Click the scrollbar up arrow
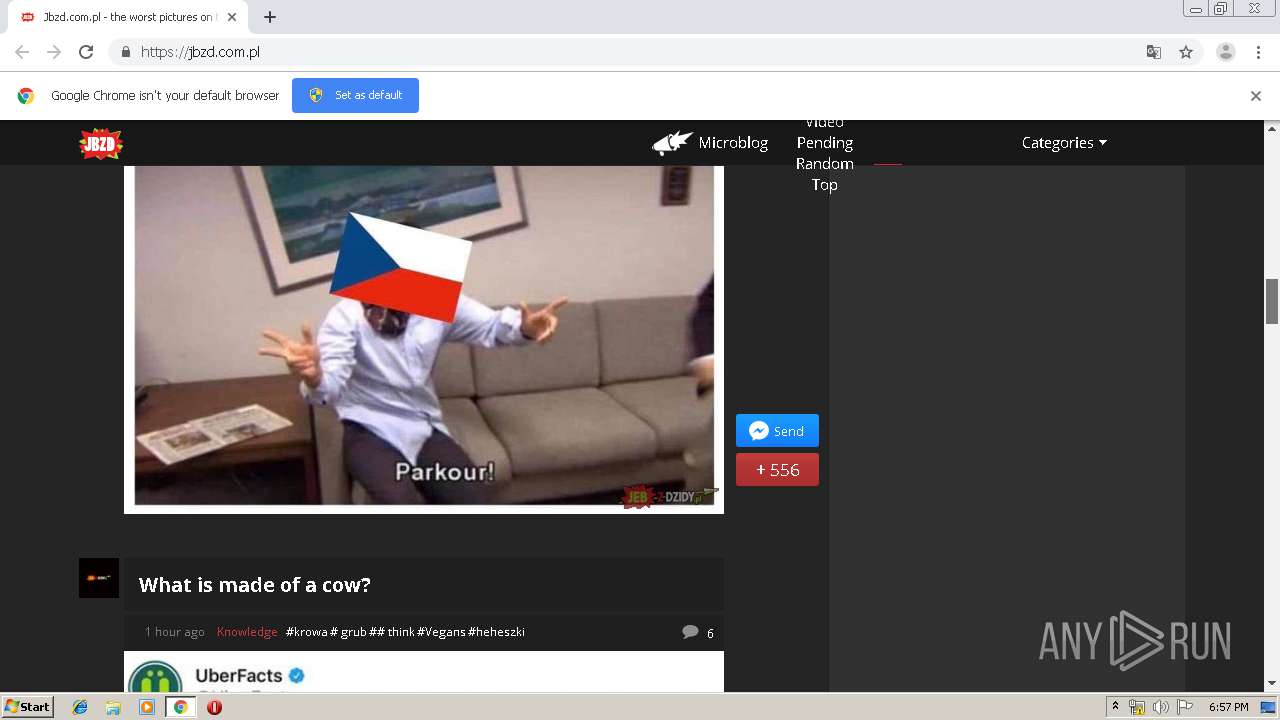The height and width of the screenshot is (720, 1280). [1272, 128]
